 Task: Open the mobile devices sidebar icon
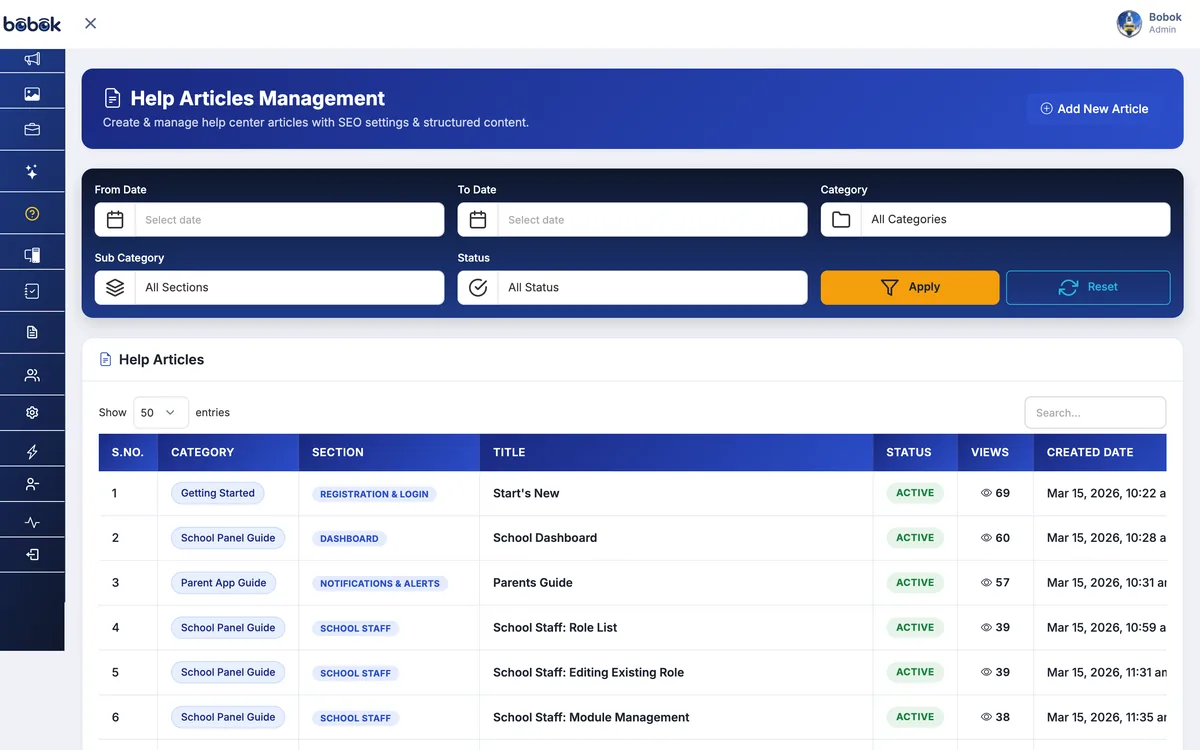click(x=32, y=255)
